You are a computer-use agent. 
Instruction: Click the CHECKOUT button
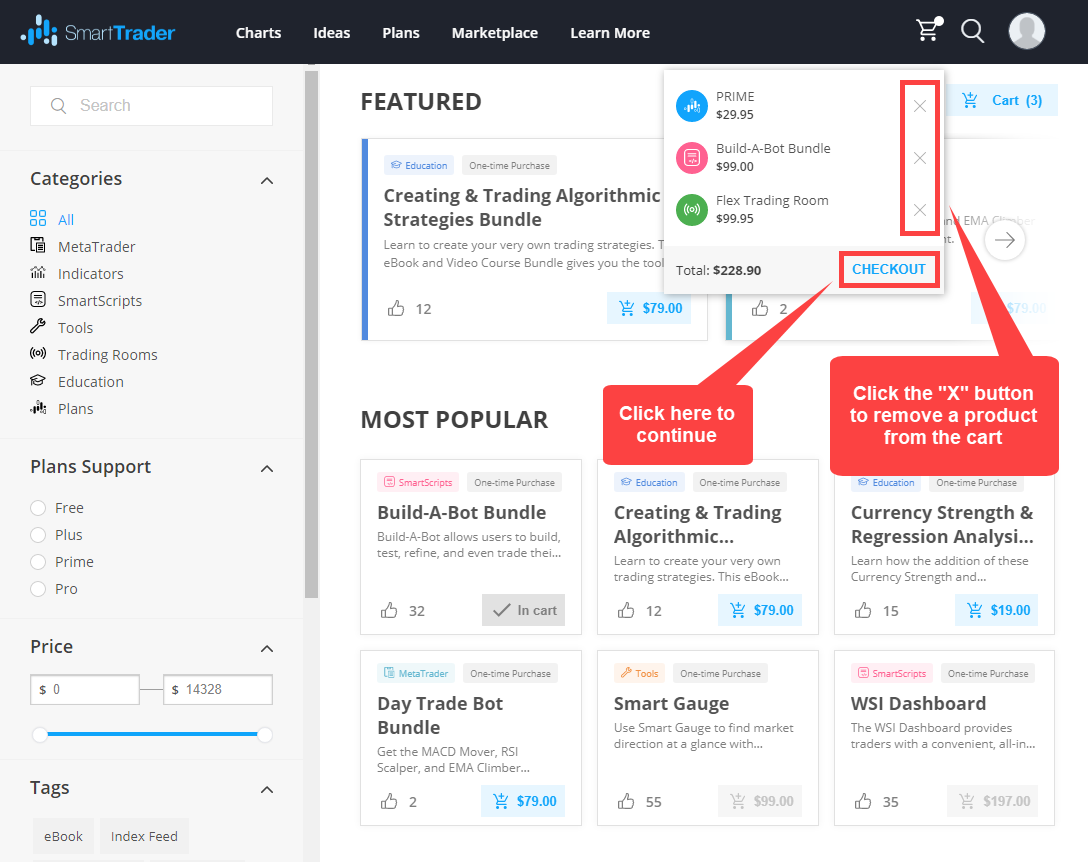coord(889,269)
